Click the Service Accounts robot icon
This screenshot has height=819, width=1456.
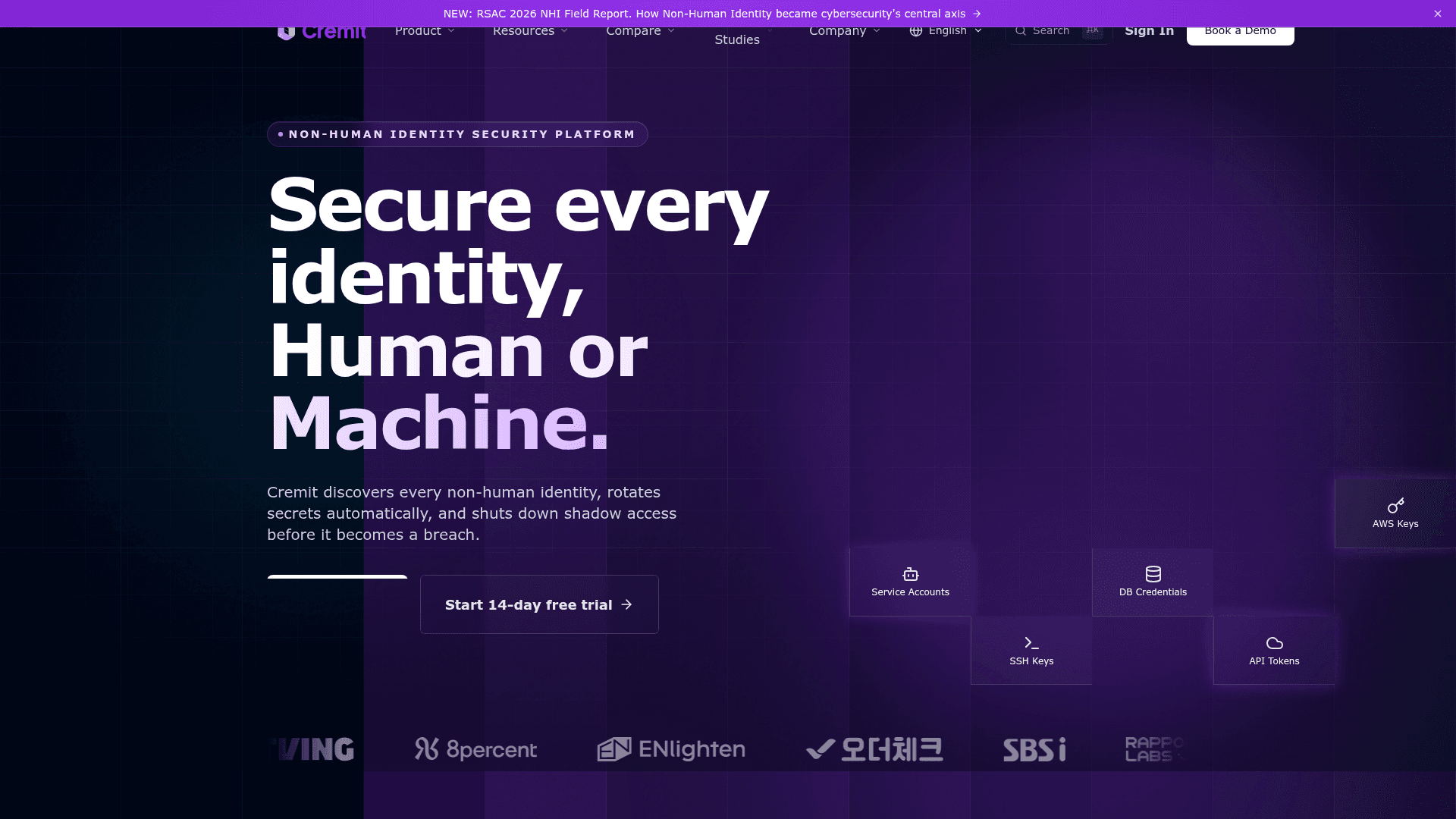[910, 574]
